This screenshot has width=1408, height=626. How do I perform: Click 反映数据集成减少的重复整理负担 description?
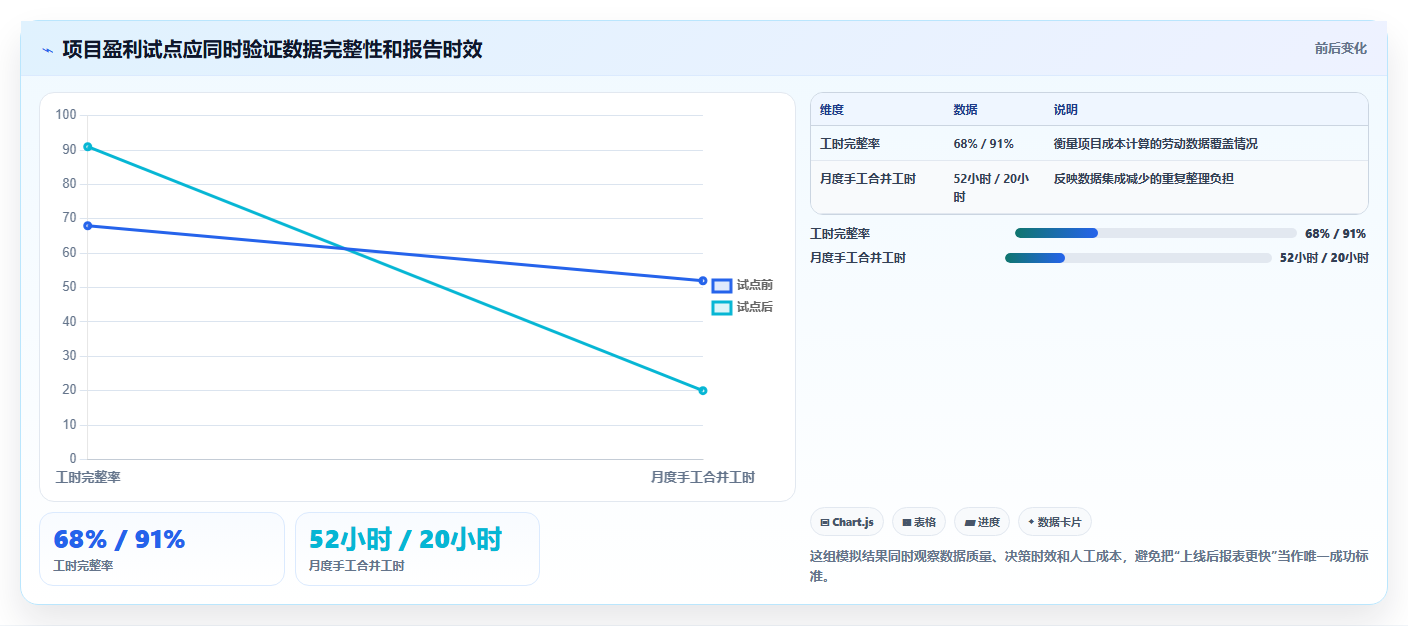[1144, 178]
